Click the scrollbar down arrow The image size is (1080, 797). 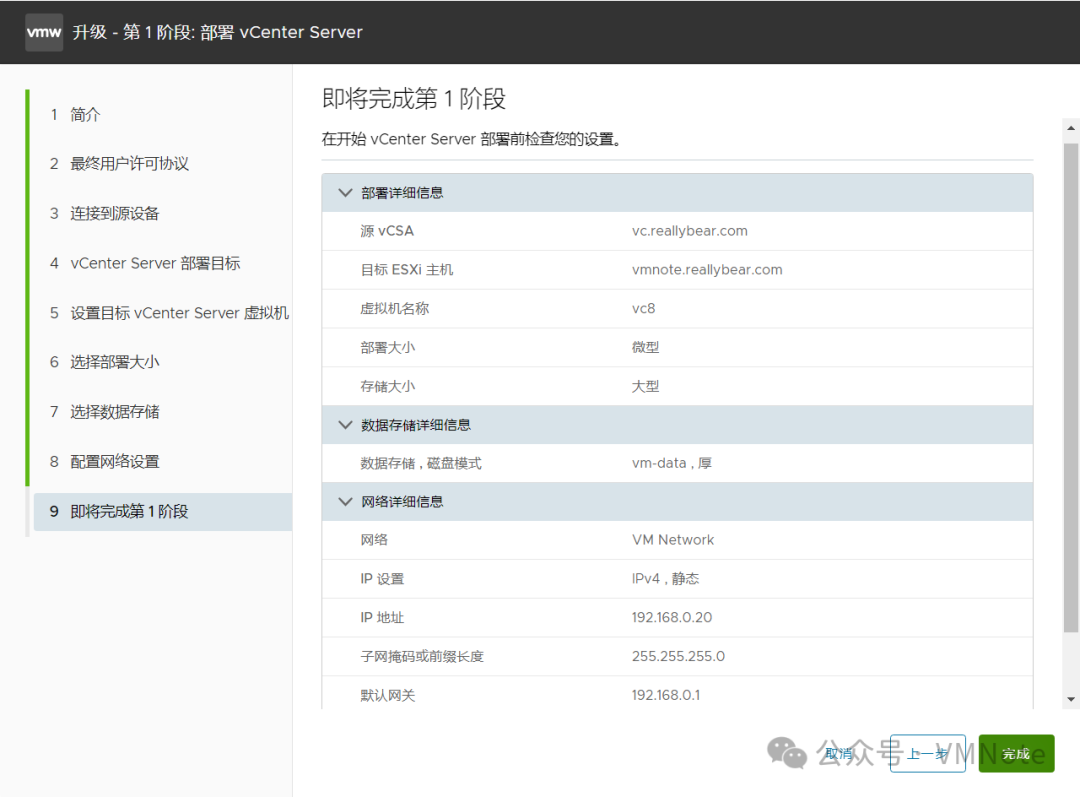pos(1071,699)
